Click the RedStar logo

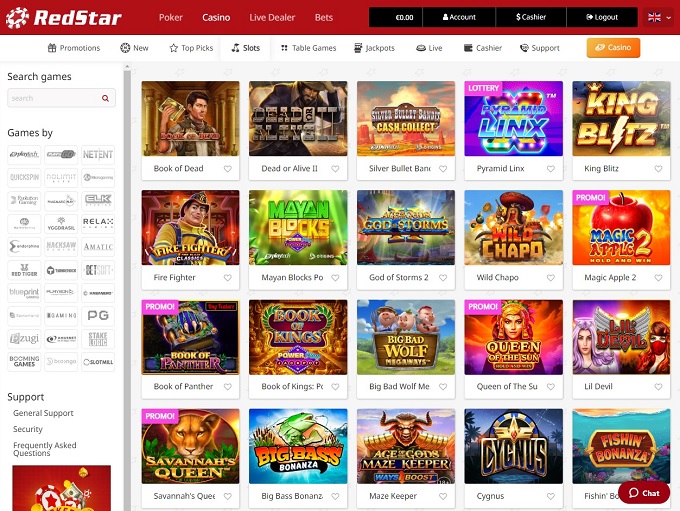[63, 17]
